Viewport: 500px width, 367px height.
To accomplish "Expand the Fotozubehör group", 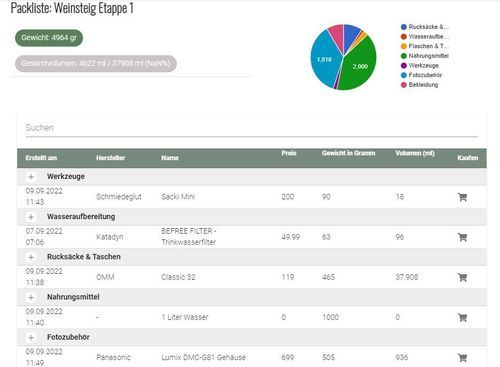I will click(31, 337).
